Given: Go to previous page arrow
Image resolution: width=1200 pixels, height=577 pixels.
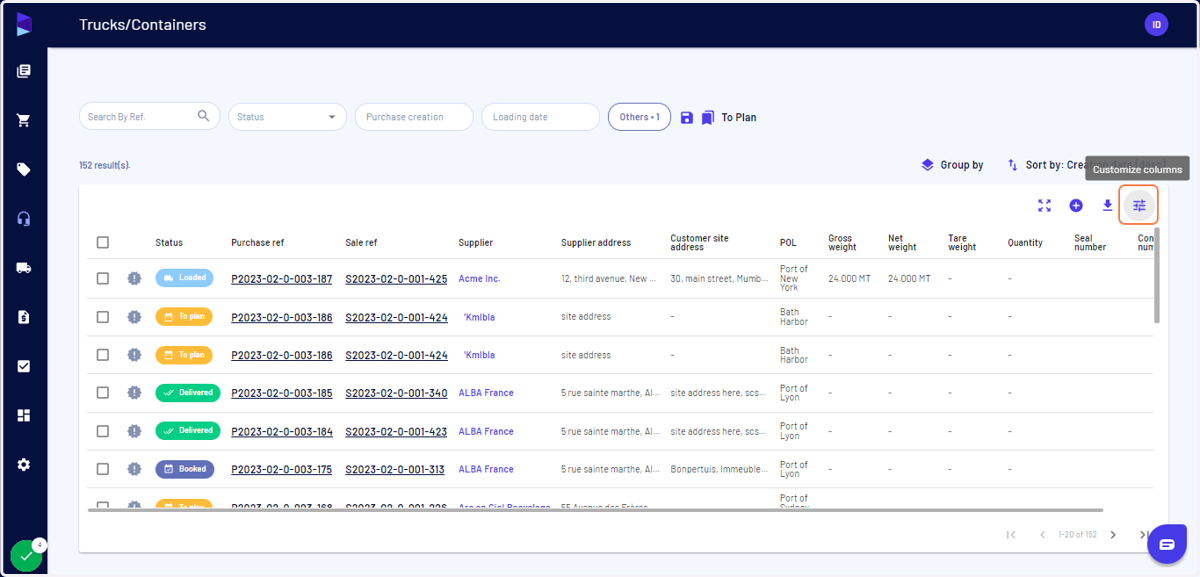Looking at the screenshot, I should 1042,535.
